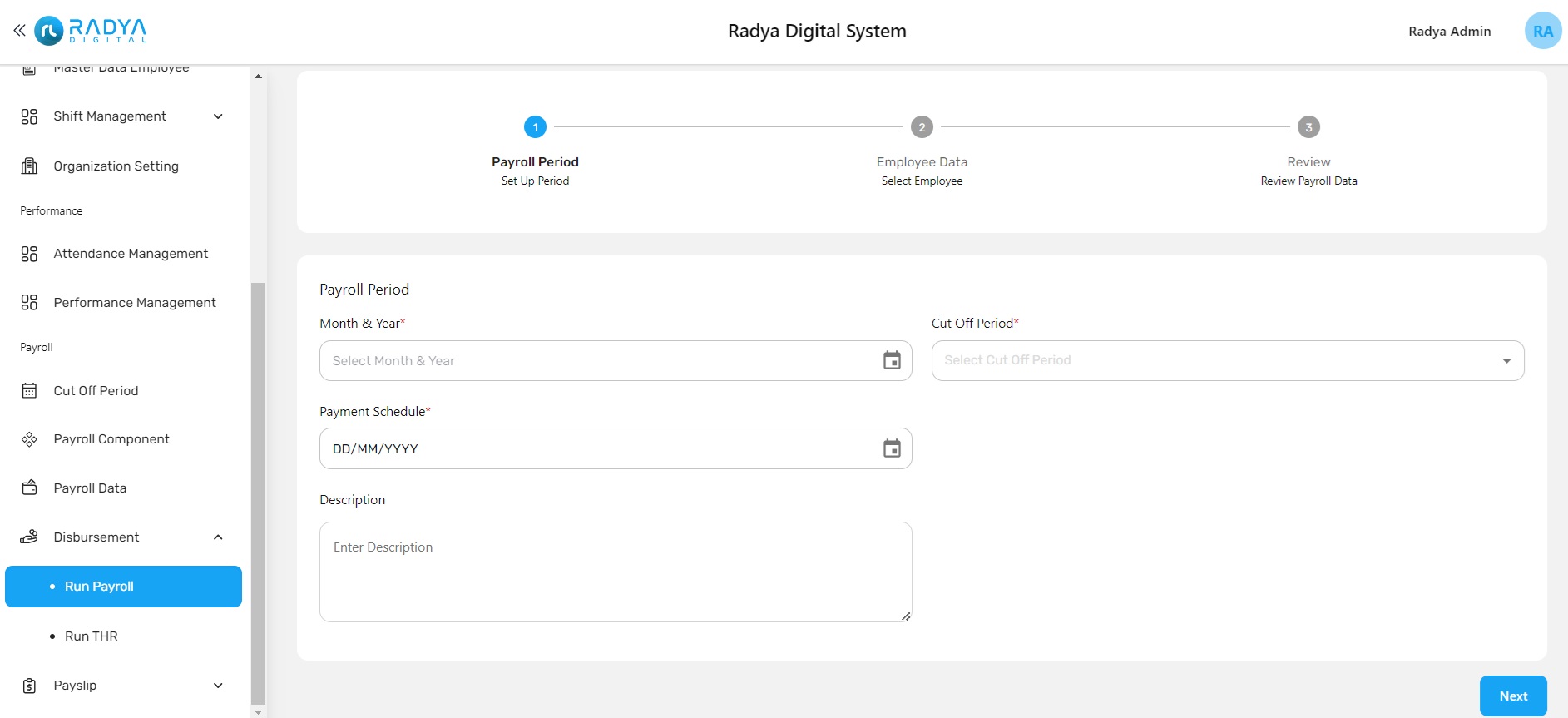Open the Disbursement menu item
The height and width of the screenshot is (718, 1568).
(x=123, y=537)
